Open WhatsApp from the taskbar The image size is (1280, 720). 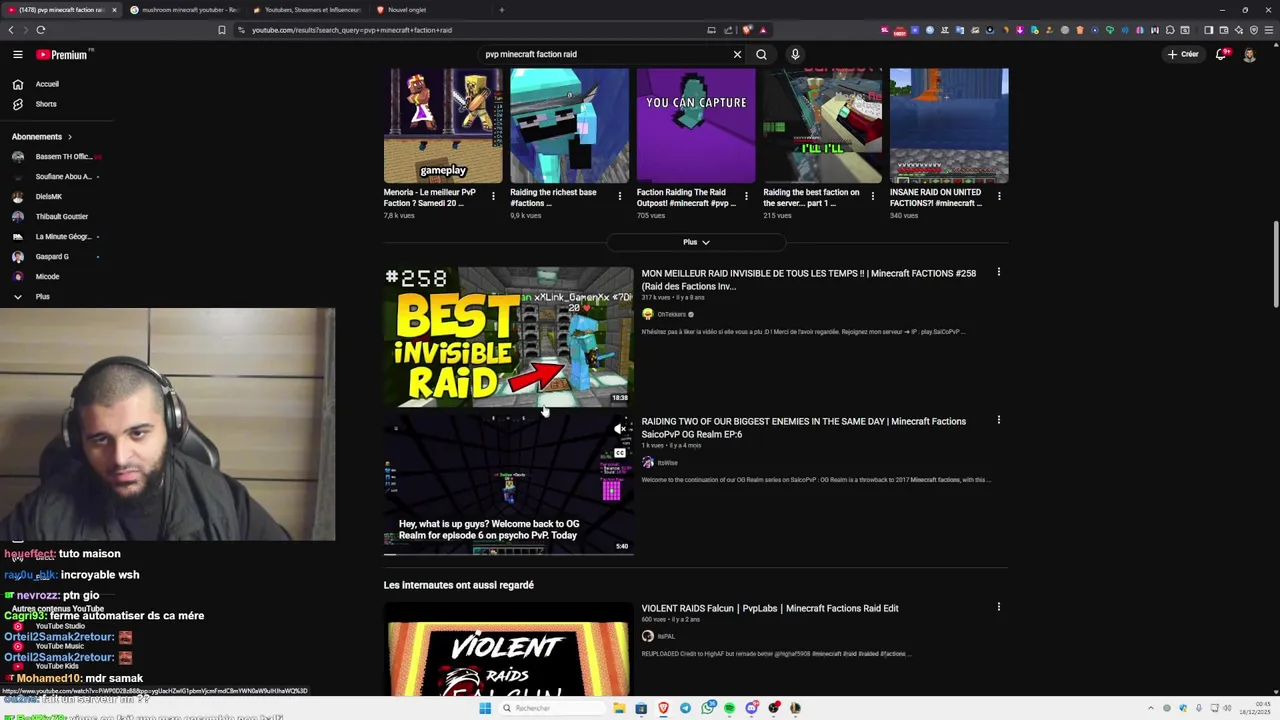click(x=708, y=708)
